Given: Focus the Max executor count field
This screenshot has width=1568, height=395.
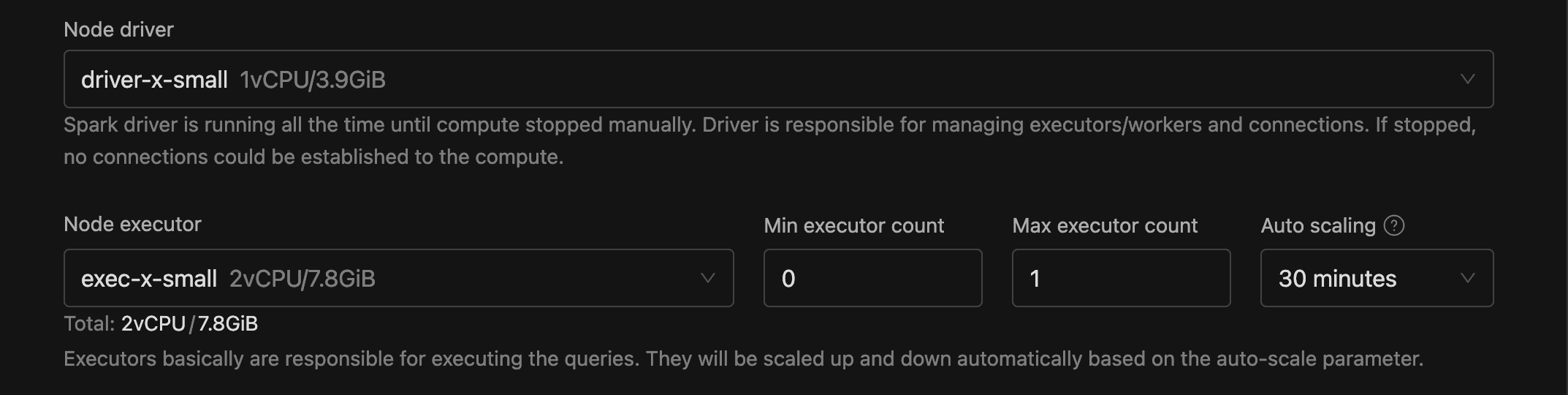Looking at the screenshot, I should (1121, 278).
